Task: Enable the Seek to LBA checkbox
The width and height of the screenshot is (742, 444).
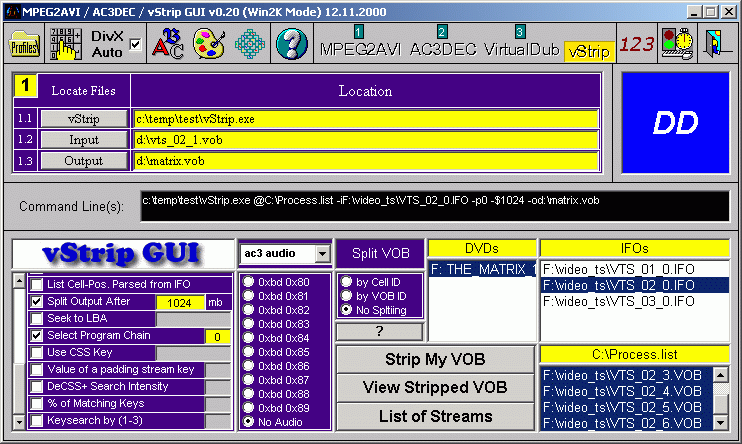Action: pyautogui.click(x=36, y=319)
